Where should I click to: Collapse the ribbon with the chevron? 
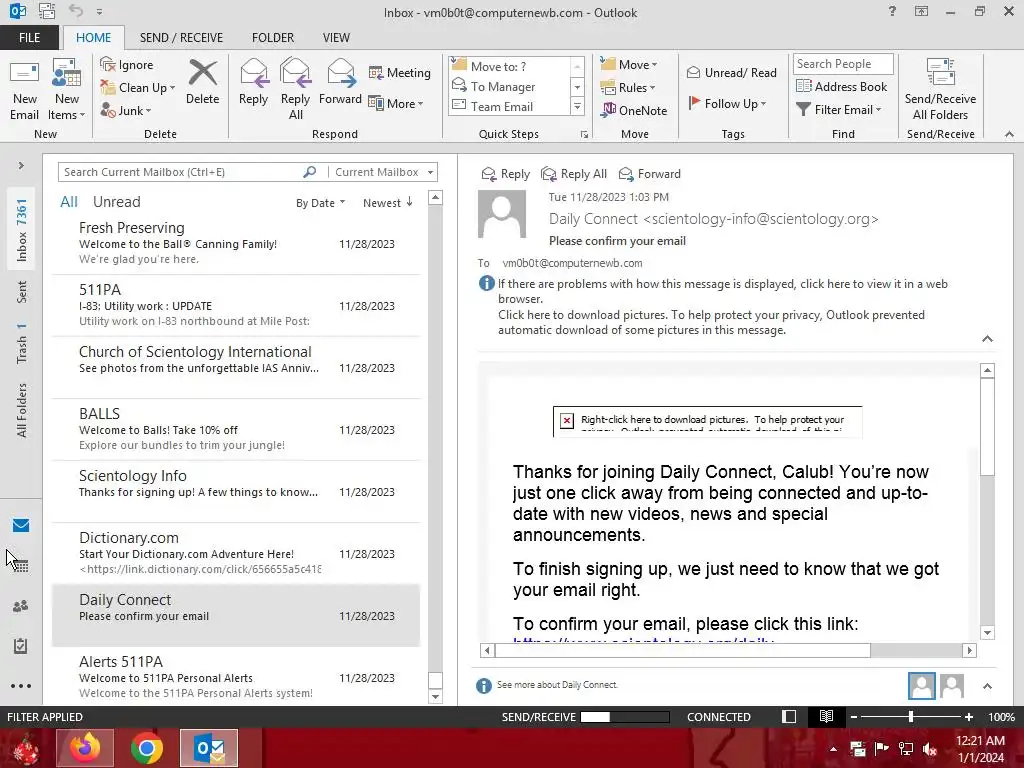coord(1009,134)
